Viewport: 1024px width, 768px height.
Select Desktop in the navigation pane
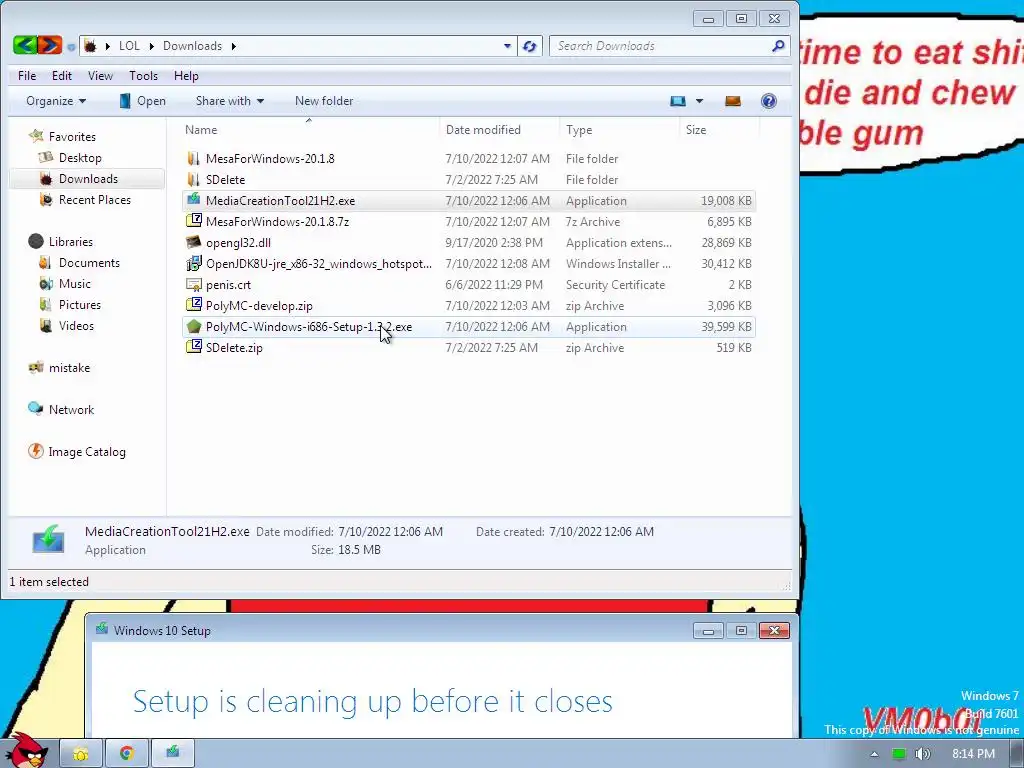(80, 158)
